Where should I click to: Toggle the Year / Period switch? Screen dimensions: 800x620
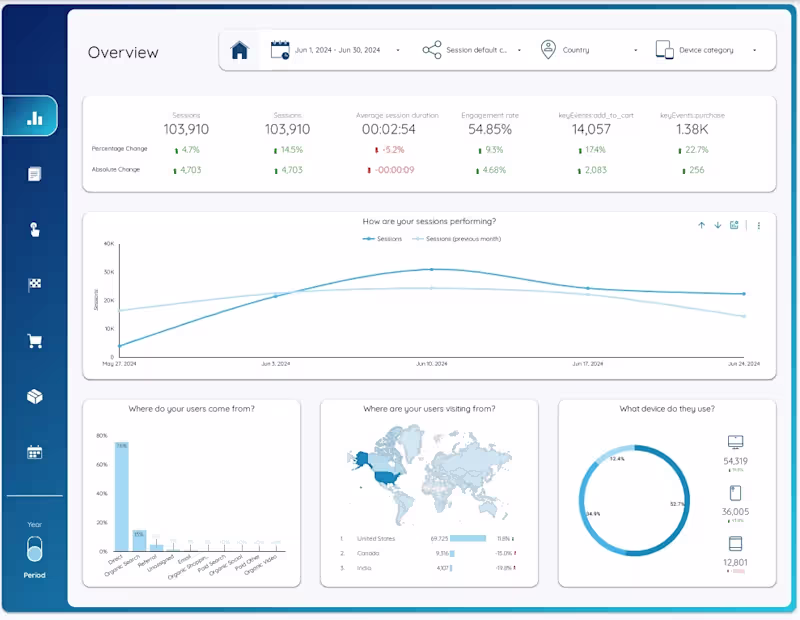click(x=34, y=549)
